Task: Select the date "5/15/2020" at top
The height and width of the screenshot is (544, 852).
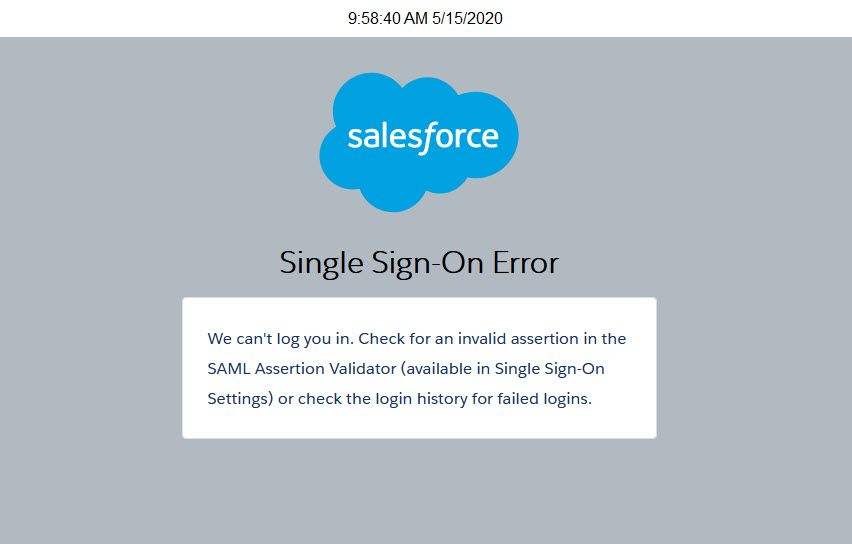Action: [x=468, y=19]
